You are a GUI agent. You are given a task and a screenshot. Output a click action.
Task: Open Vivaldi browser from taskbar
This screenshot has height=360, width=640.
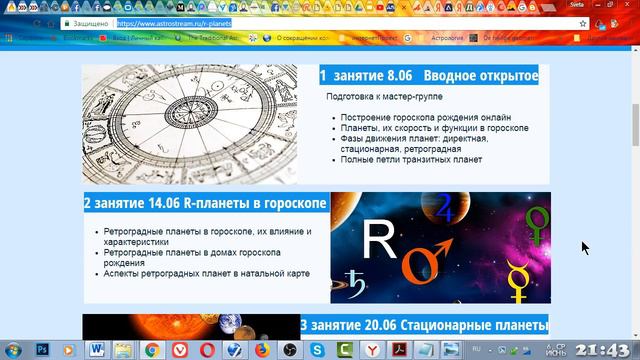coord(180,350)
